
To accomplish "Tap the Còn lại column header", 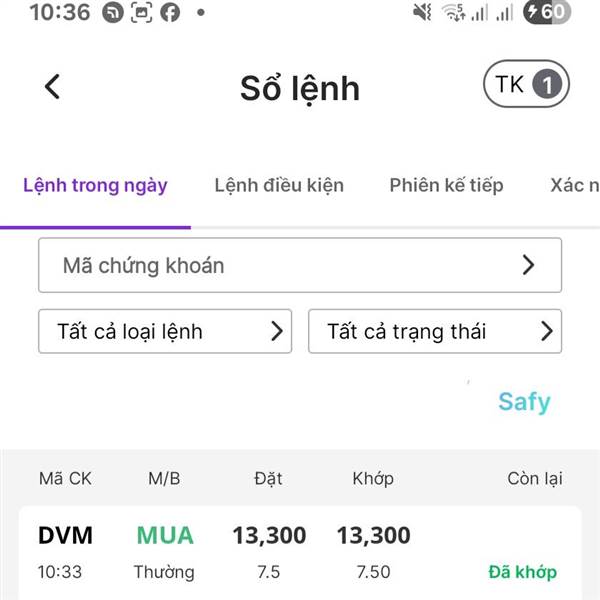I will [x=535, y=479].
